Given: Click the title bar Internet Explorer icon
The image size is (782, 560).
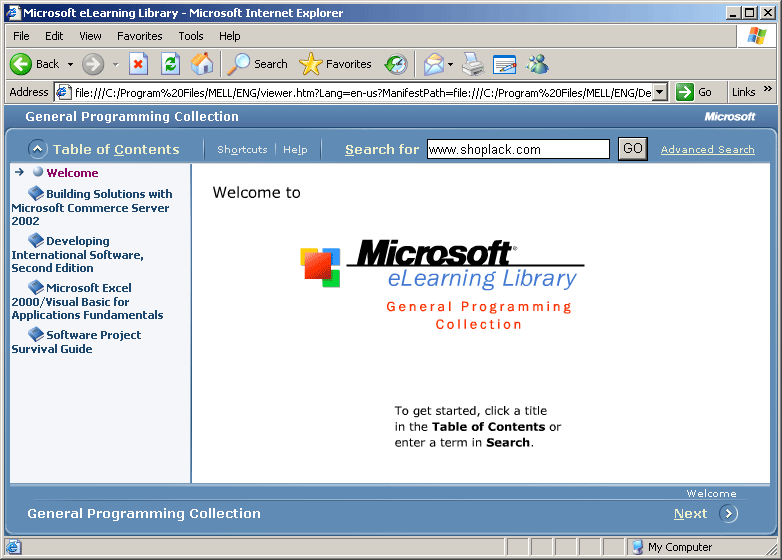Looking at the screenshot, I should click(x=12, y=12).
